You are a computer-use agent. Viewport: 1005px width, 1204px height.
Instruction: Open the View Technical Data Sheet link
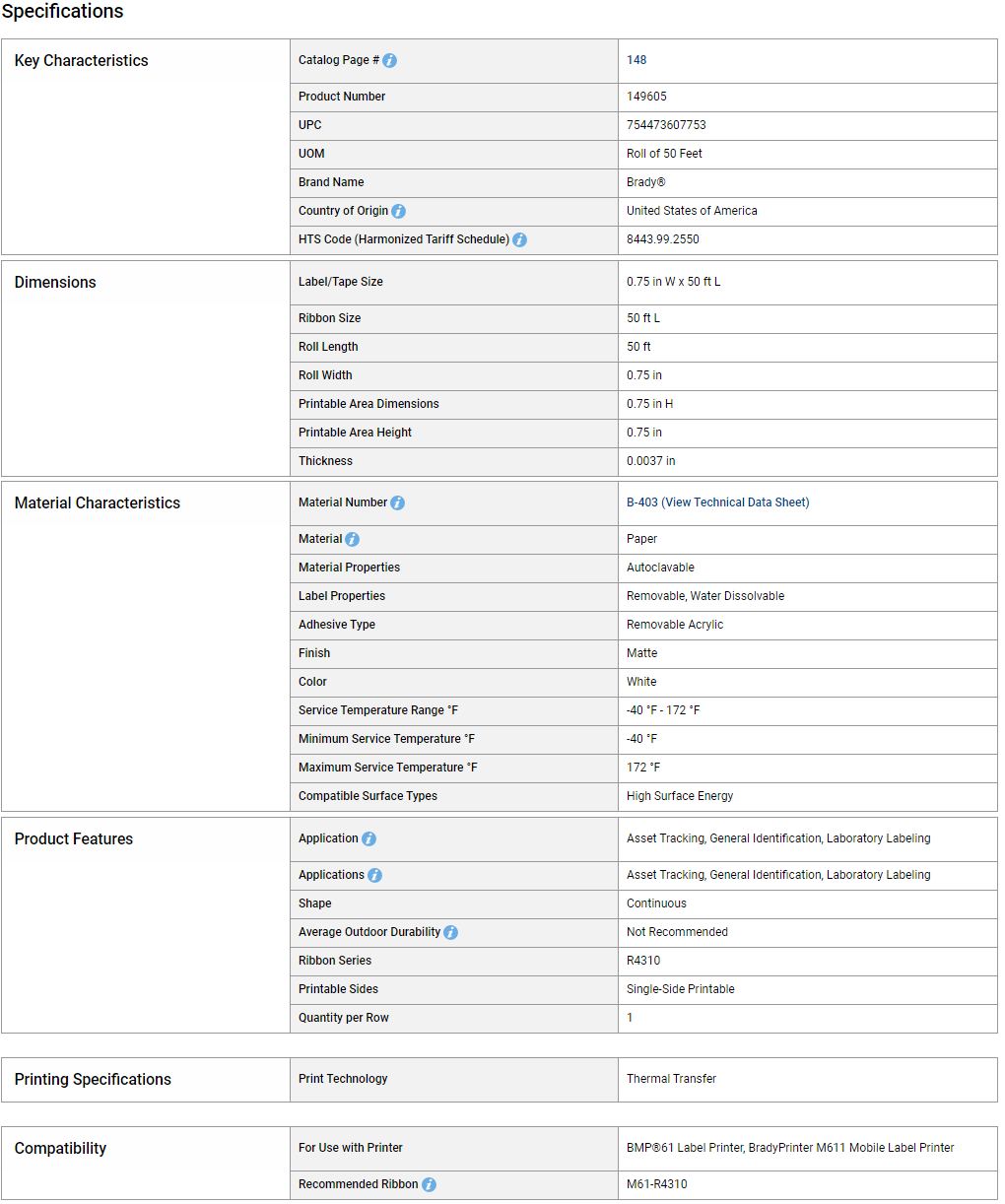[x=737, y=502]
